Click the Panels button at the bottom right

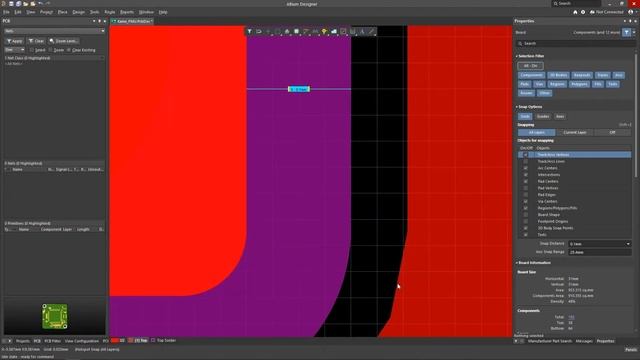[631, 350]
